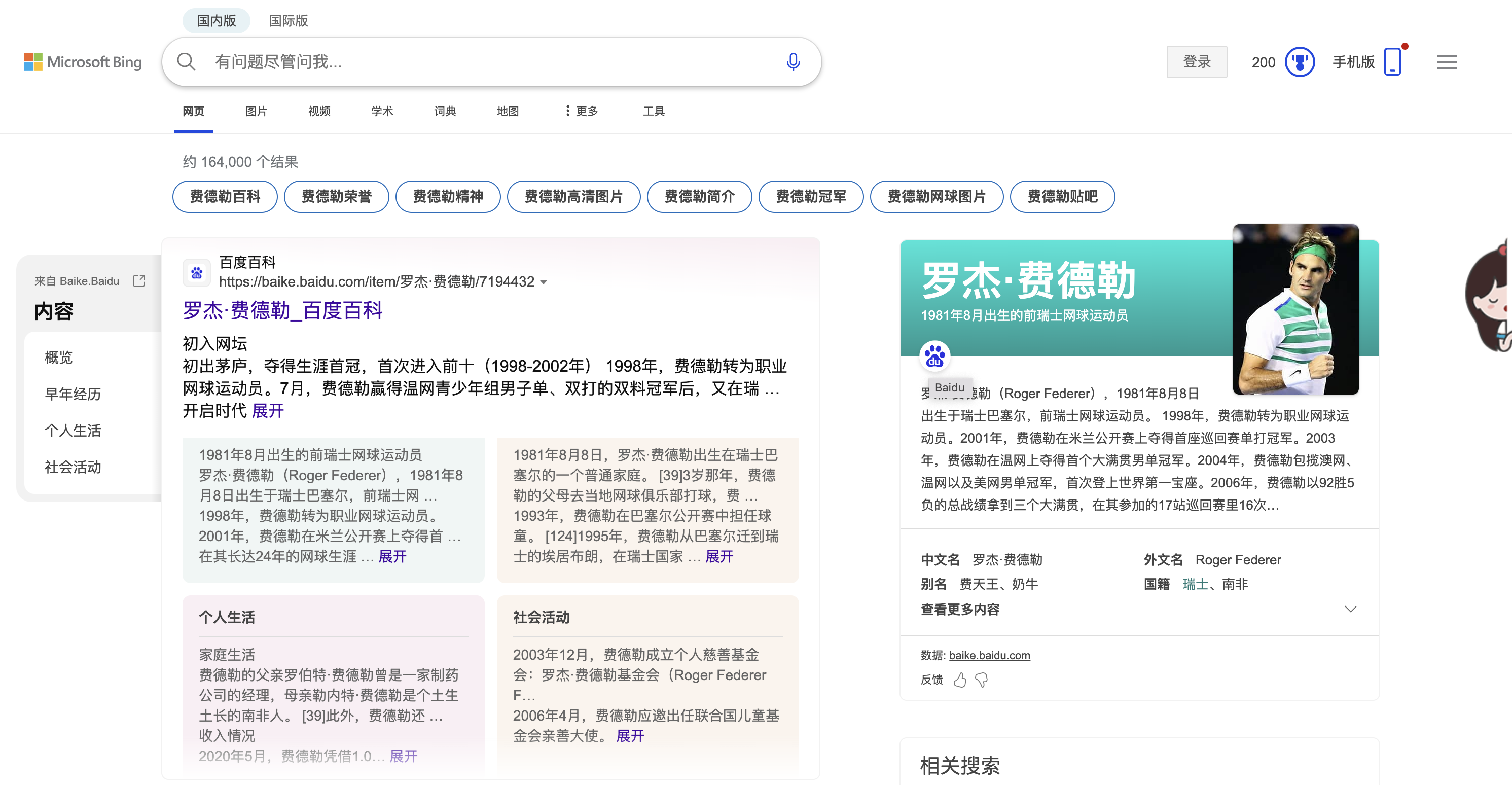The width and height of the screenshot is (1512, 785).
Task: Click the mobile phone icon
Action: pyautogui.click(x=1392, y=62)
